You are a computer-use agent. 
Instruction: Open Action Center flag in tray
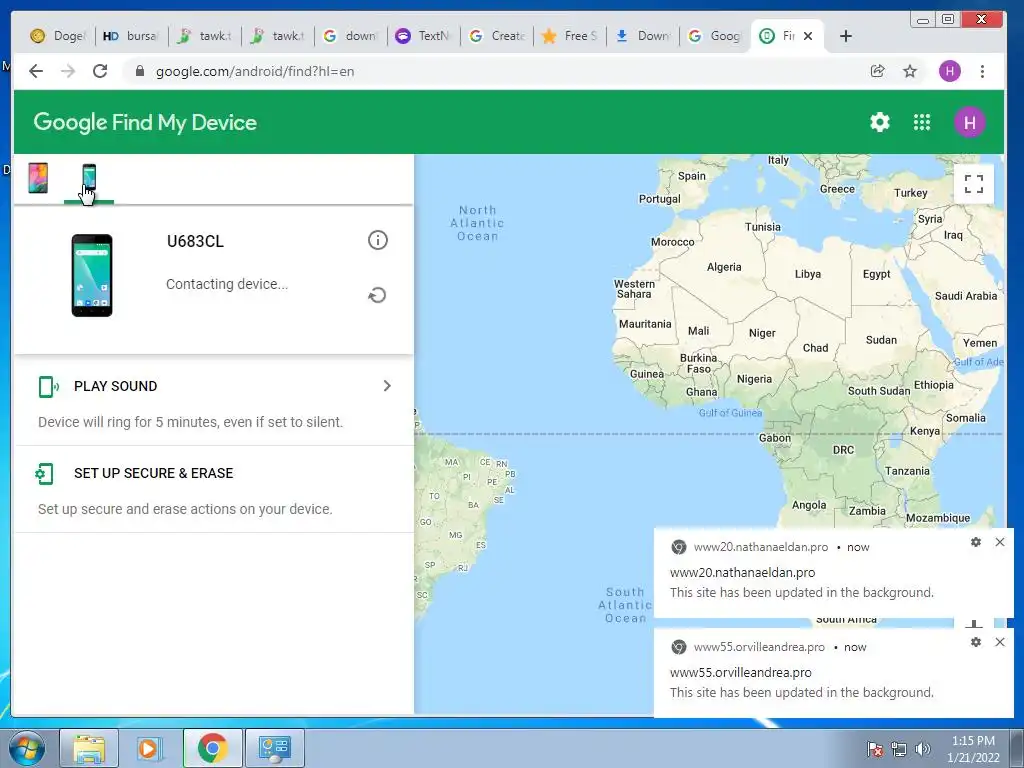click(874, 749)
